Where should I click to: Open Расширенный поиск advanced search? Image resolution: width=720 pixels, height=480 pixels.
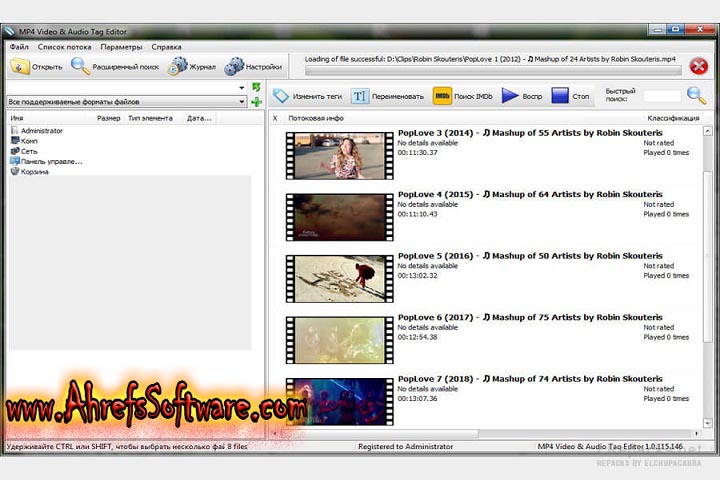[x=115, y=67]
